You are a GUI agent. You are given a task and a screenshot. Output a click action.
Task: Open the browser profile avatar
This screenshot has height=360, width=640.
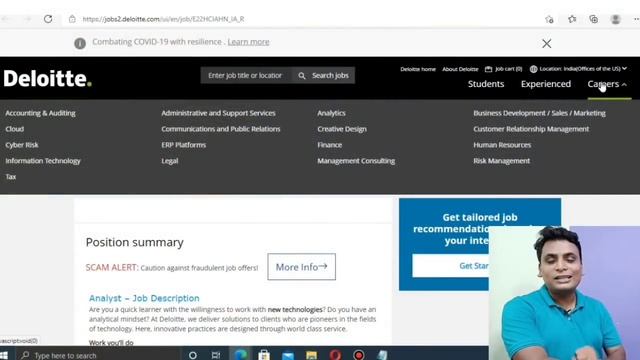pos(616,19)
